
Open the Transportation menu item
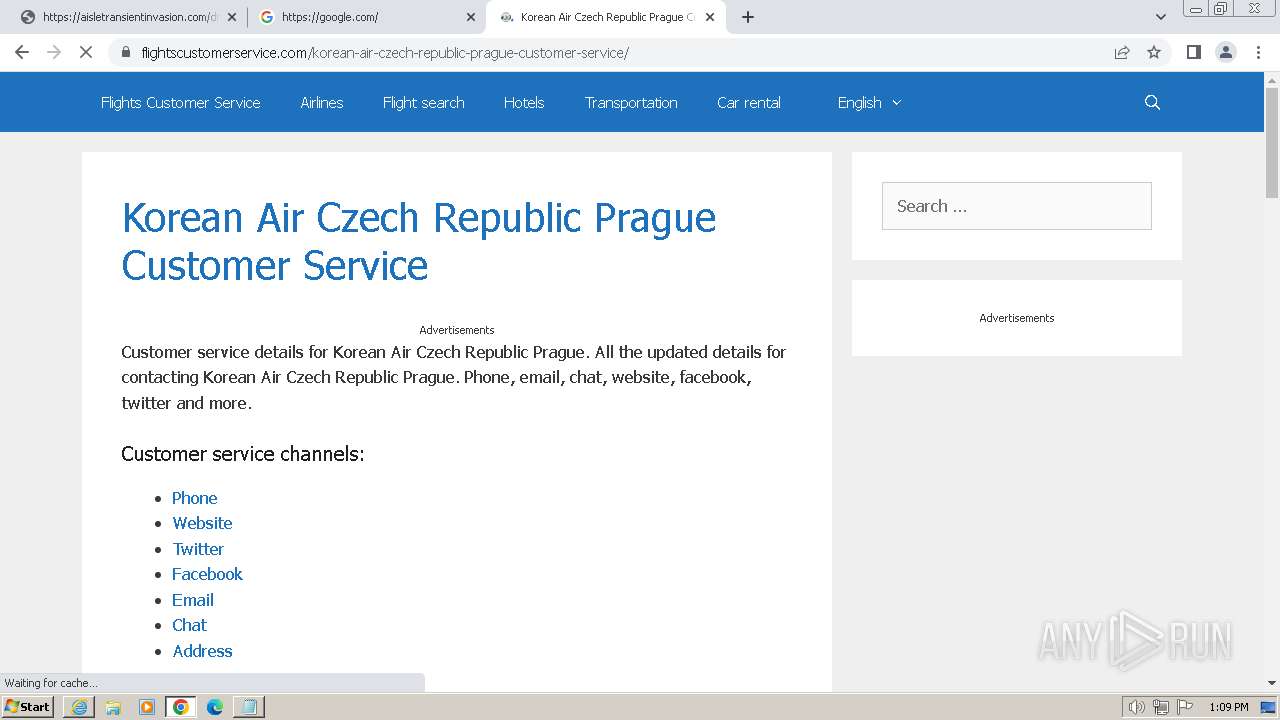click(x=631, y=102)
